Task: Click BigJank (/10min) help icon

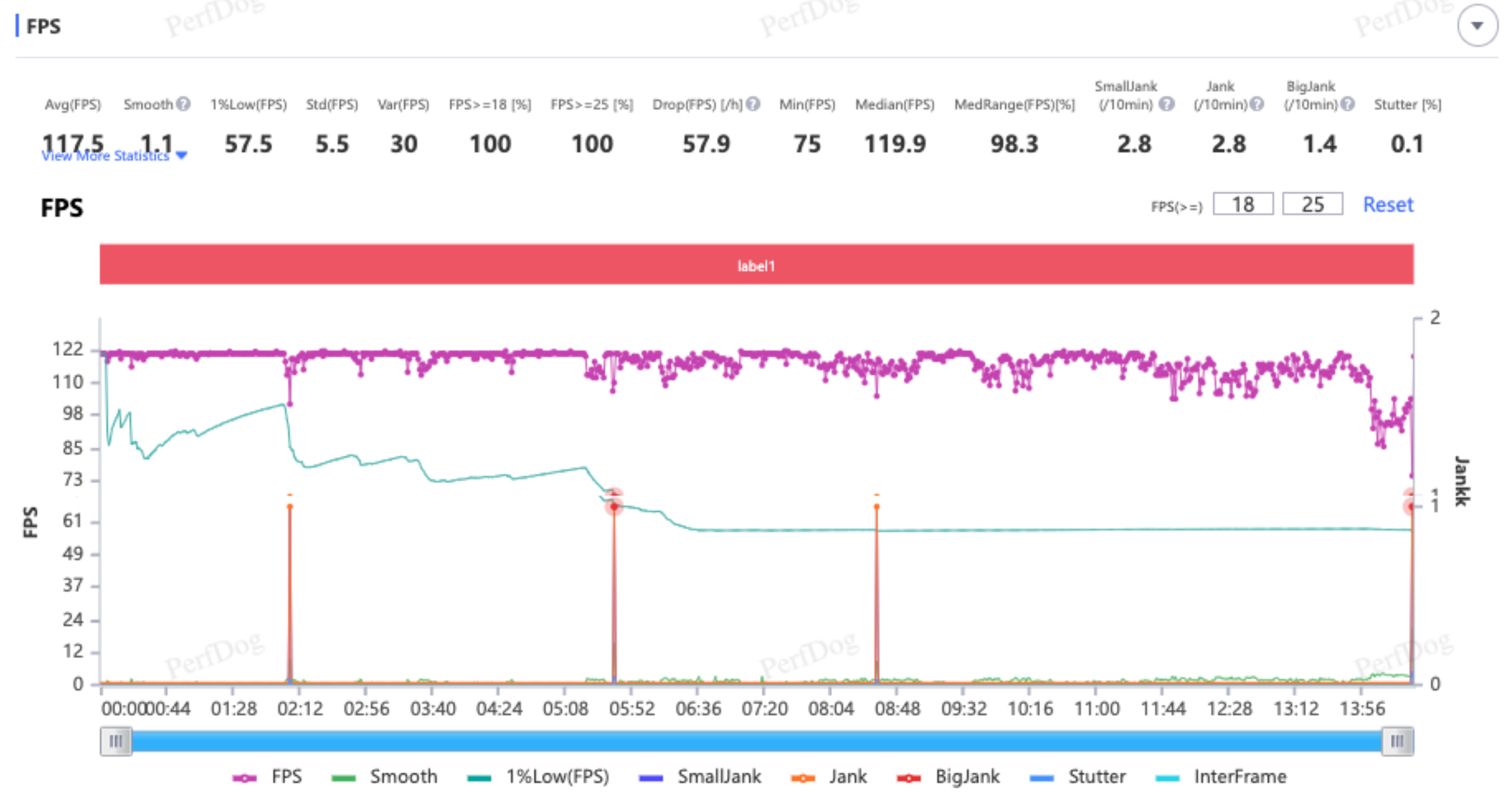Action: [x=1348, y=104]
